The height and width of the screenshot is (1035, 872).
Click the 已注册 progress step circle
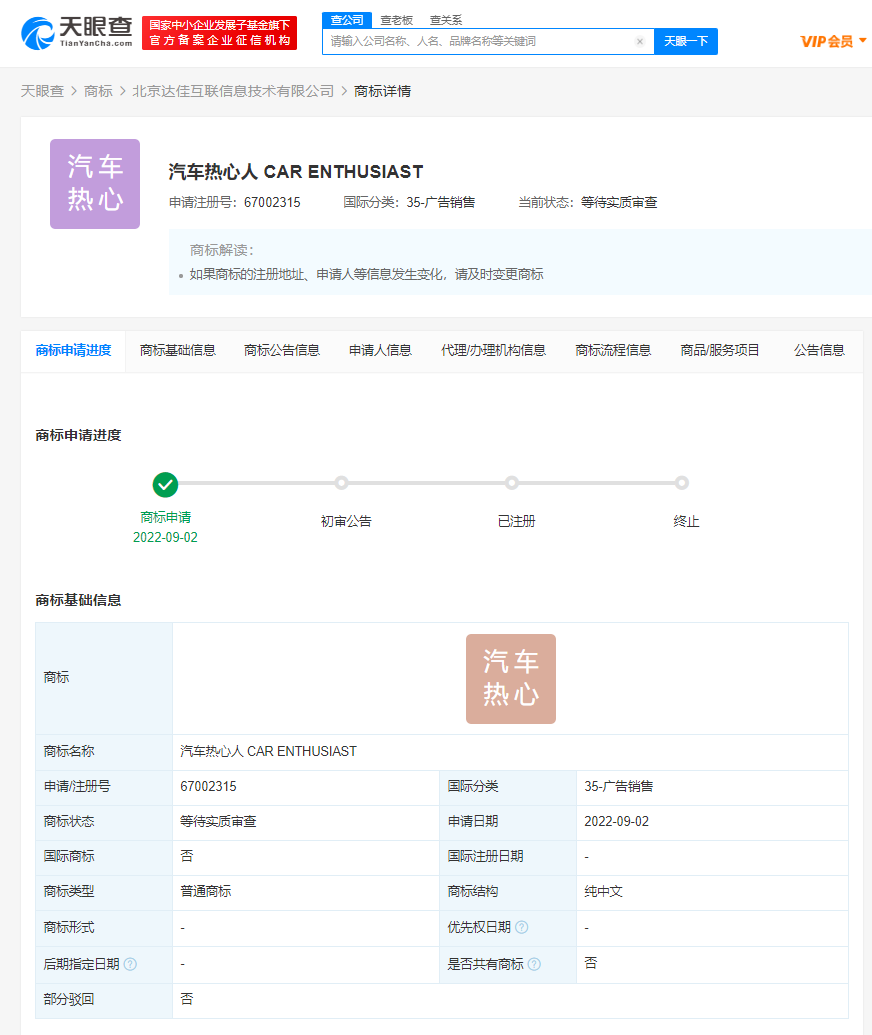512,483
